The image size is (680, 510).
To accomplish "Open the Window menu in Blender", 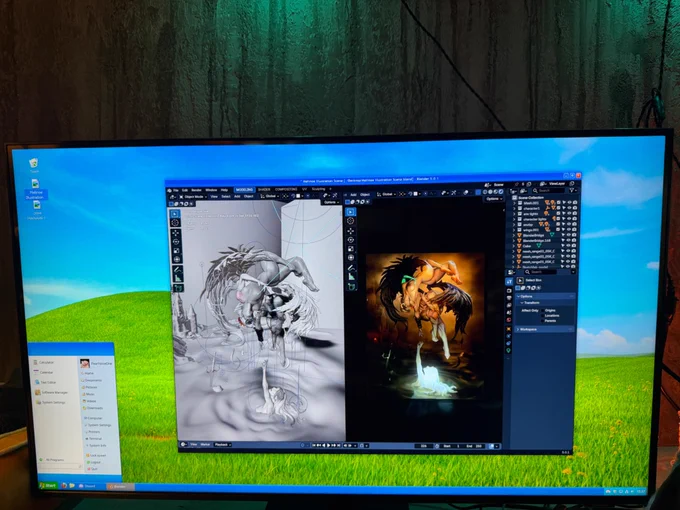I will [x=211, y=190].
